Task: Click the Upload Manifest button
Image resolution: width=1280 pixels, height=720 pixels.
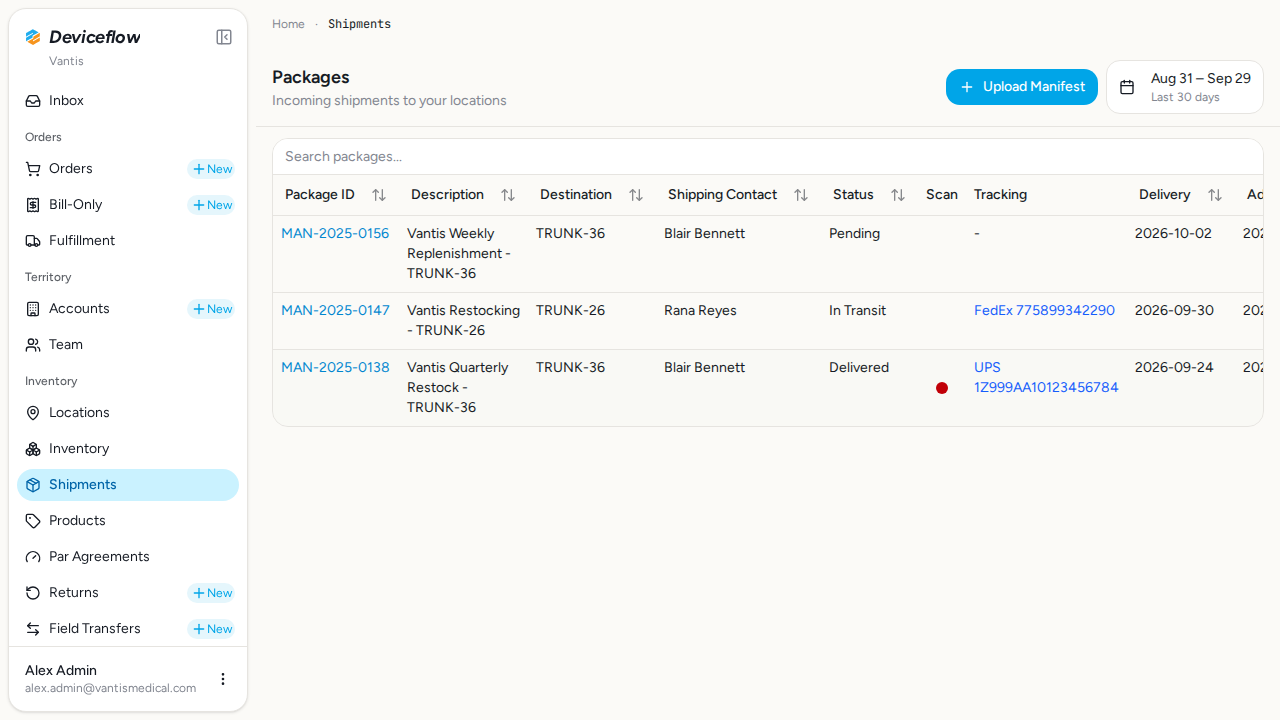Action: point(1022,87)
